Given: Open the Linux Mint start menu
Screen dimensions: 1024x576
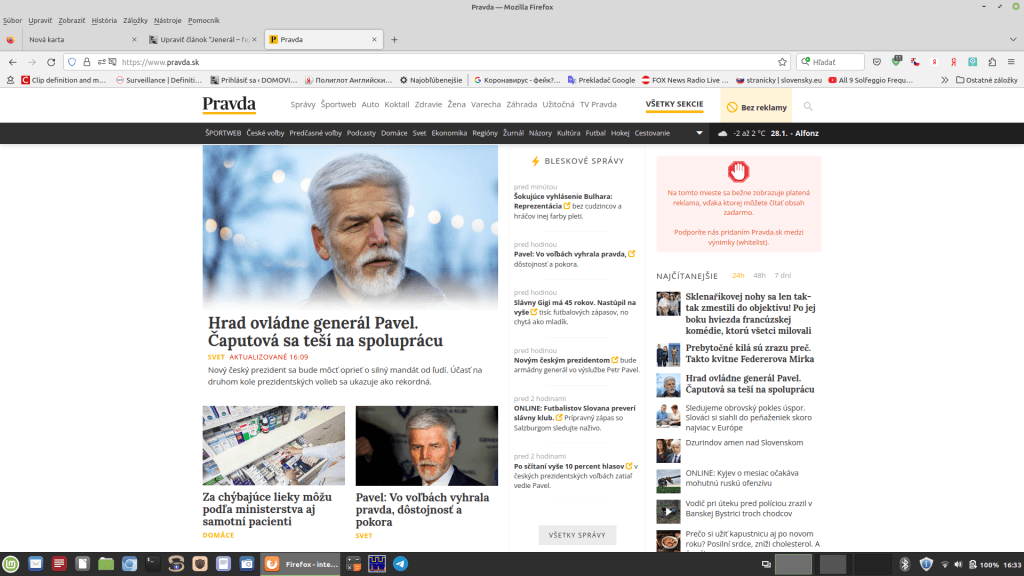Looking at the screenshot, I should (11, 564).
